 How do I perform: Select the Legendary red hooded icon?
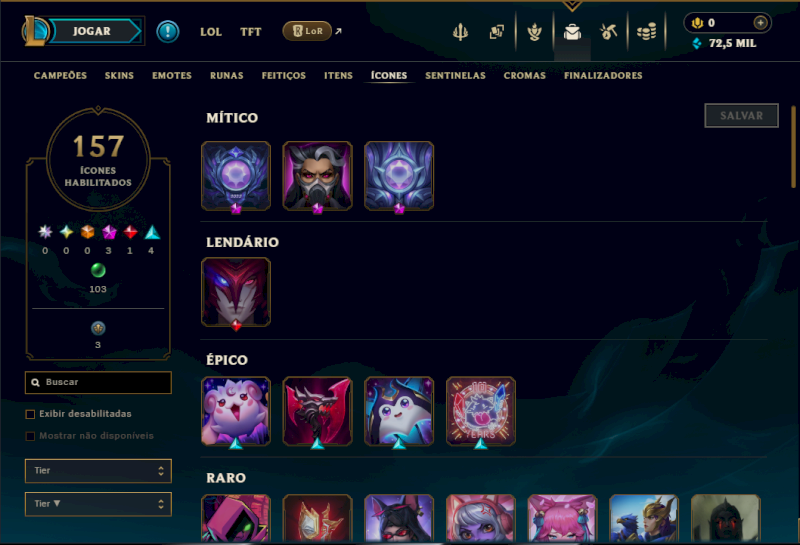(x=236, y=292)
